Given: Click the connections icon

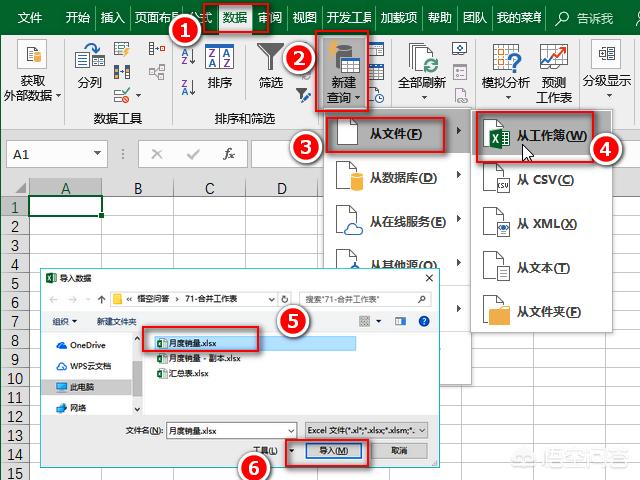Looking at the screenshot, I should [x=460, y=49].
